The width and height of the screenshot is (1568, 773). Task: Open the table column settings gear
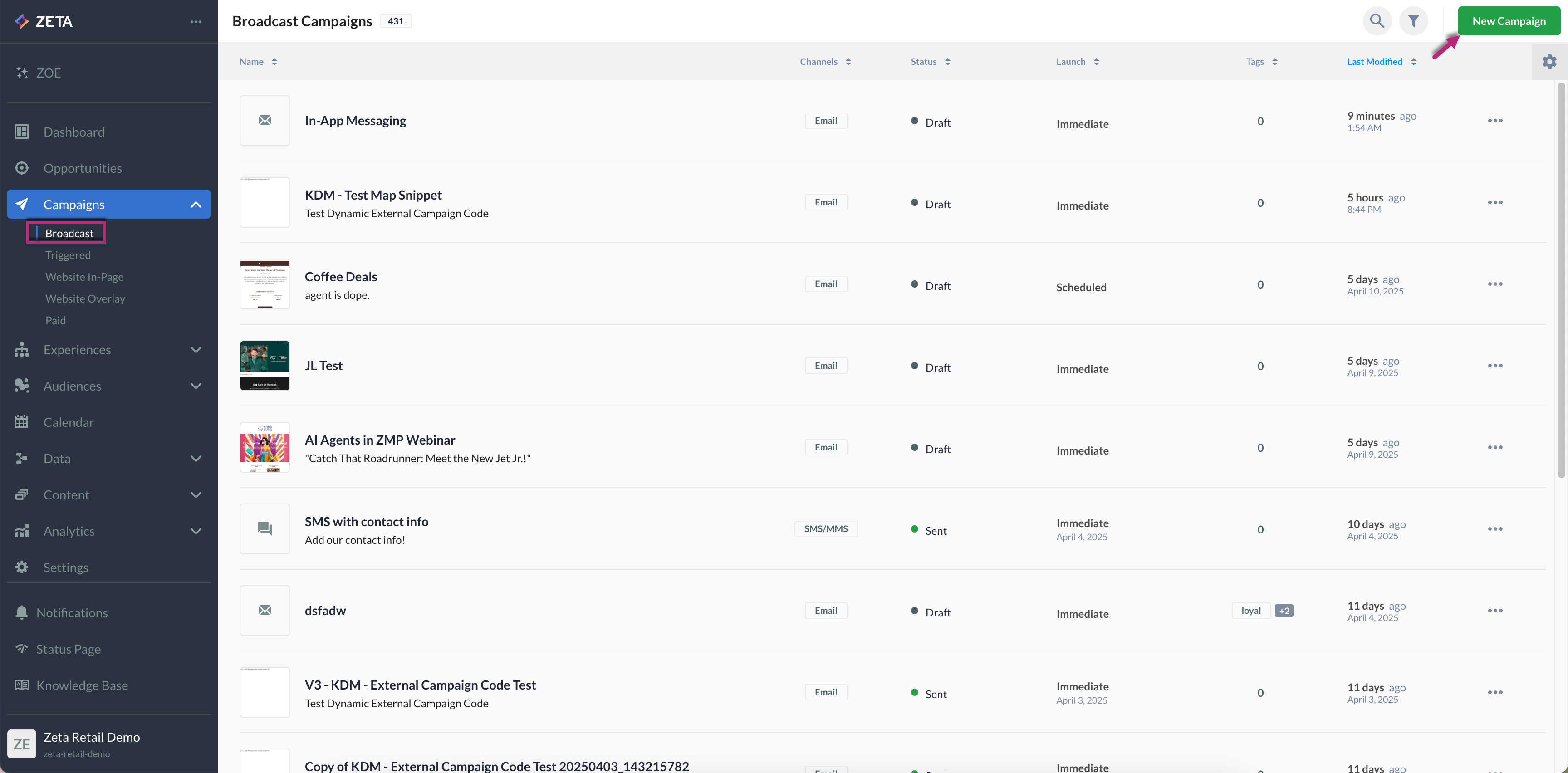[1549, 62]
